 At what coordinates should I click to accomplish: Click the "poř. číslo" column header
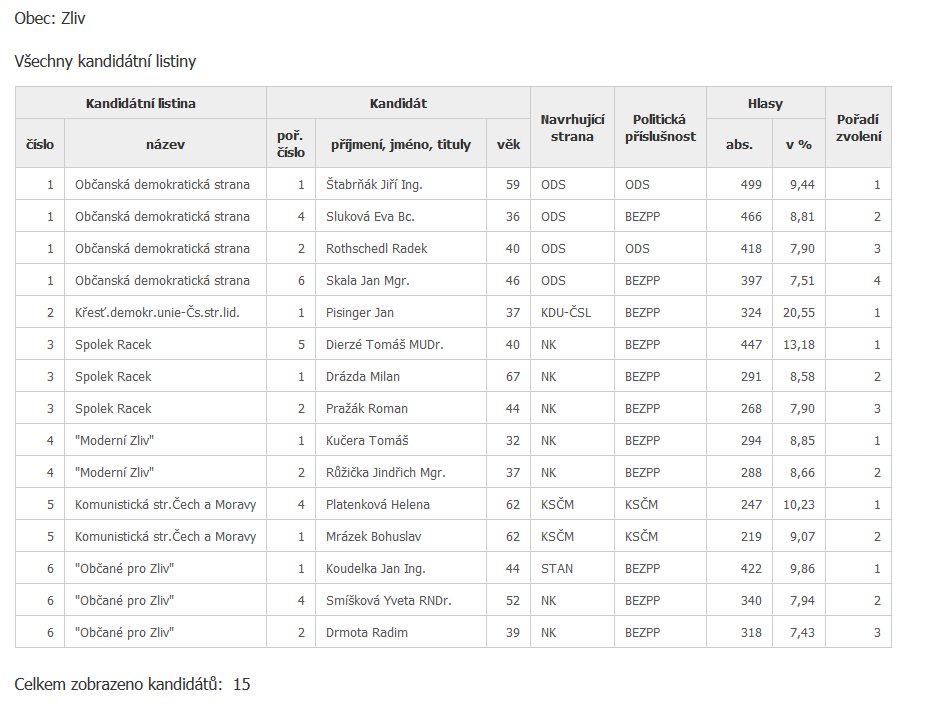291,144
